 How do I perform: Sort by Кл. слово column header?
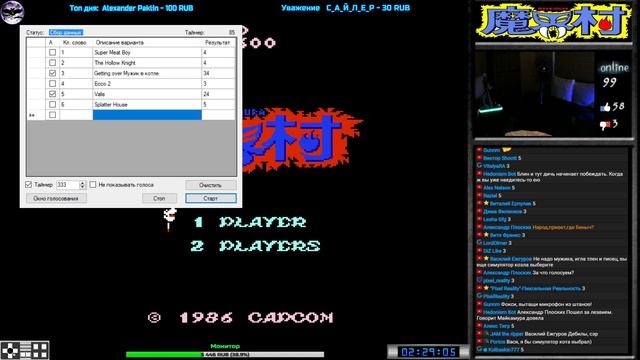[x=76, y=42]
